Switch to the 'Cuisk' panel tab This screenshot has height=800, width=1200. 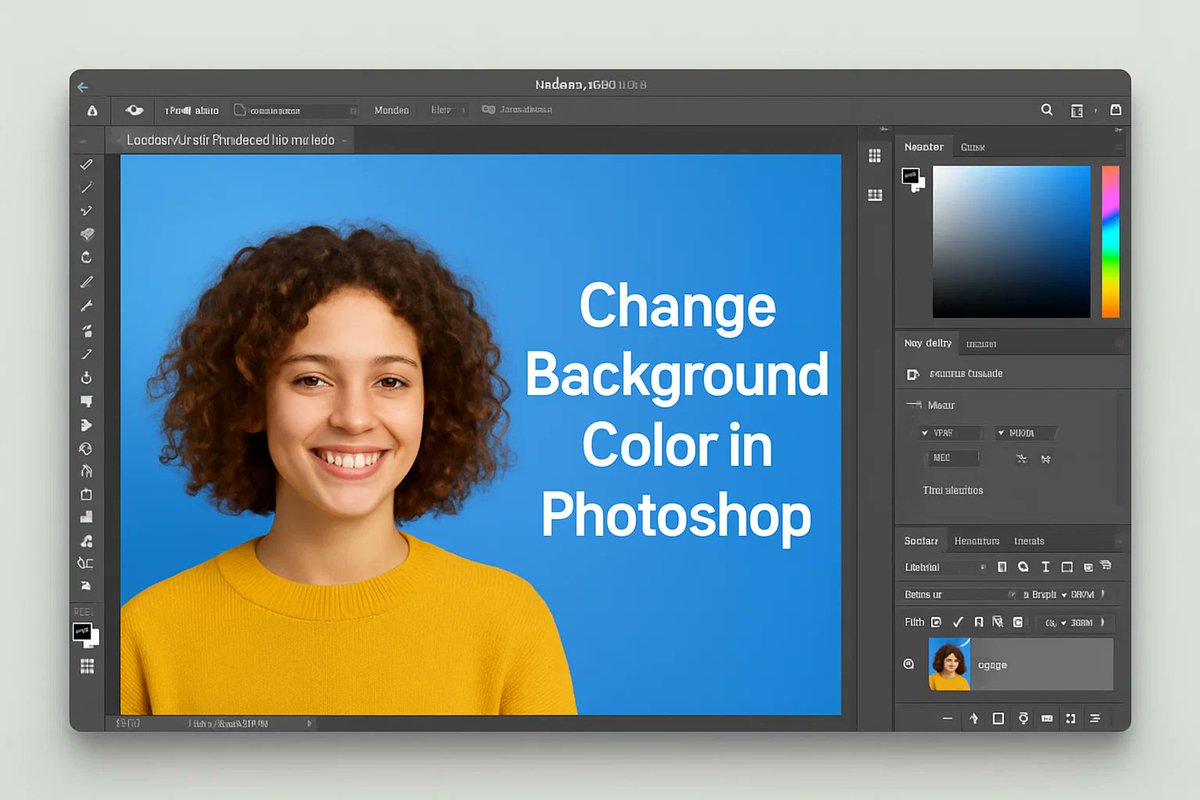click(x=973, y=147)
